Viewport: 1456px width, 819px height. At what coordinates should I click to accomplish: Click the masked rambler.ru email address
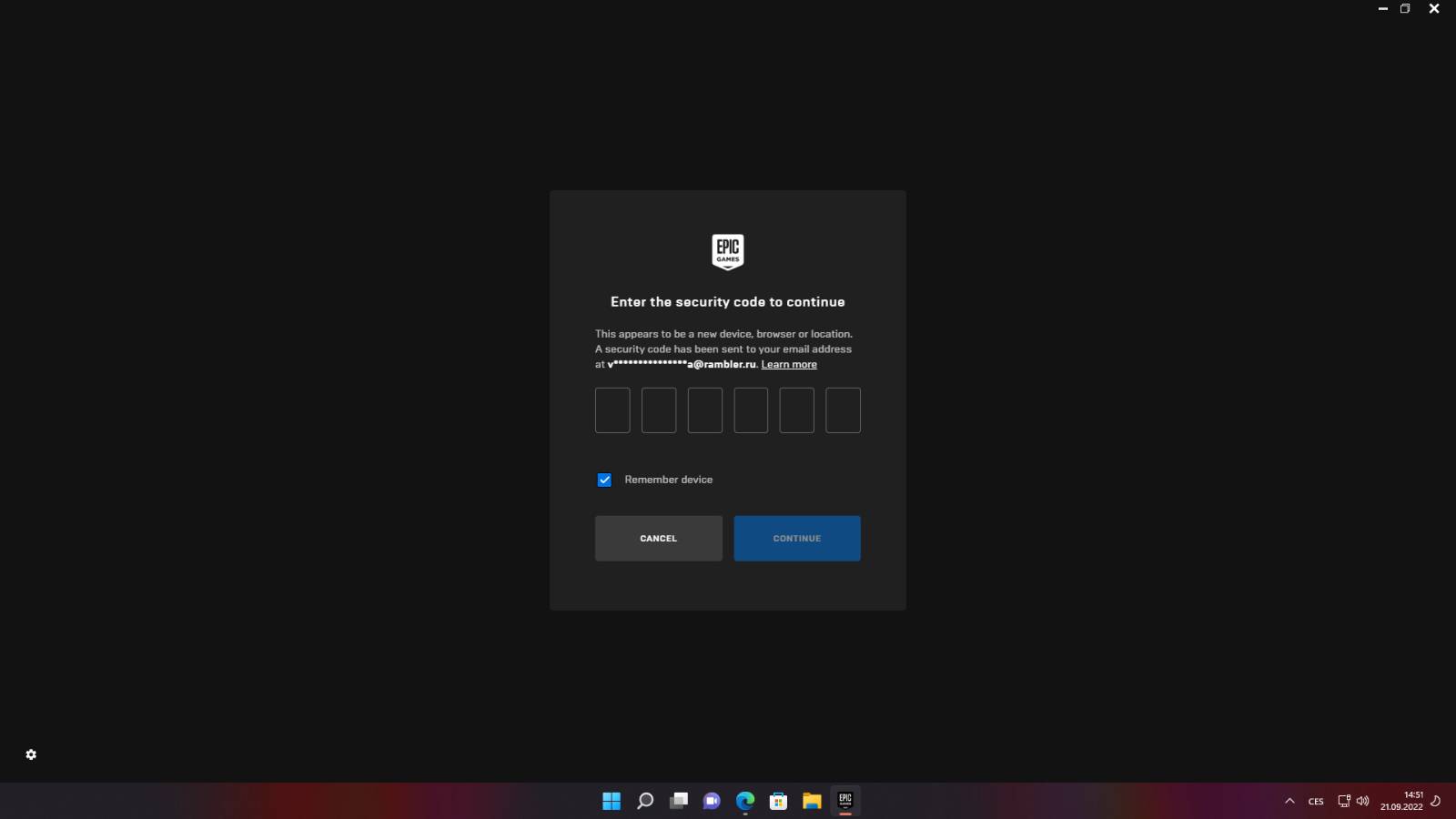click(682, 364)
